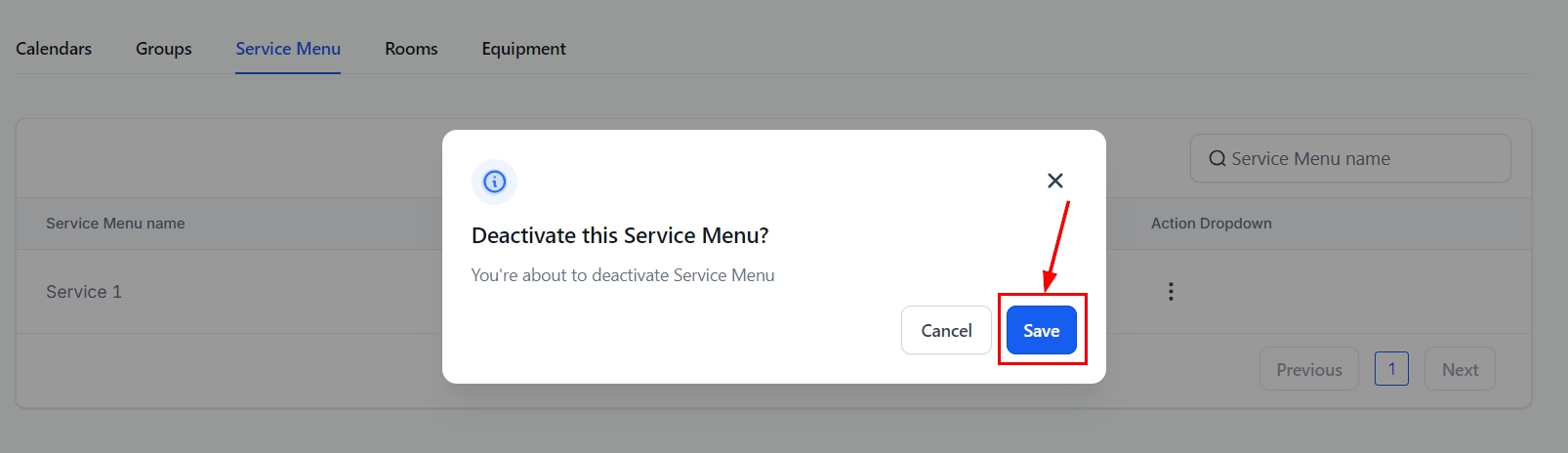1568x453 pixels.
Task: Click the search magnifier icon
Action: click(1217, 159)
